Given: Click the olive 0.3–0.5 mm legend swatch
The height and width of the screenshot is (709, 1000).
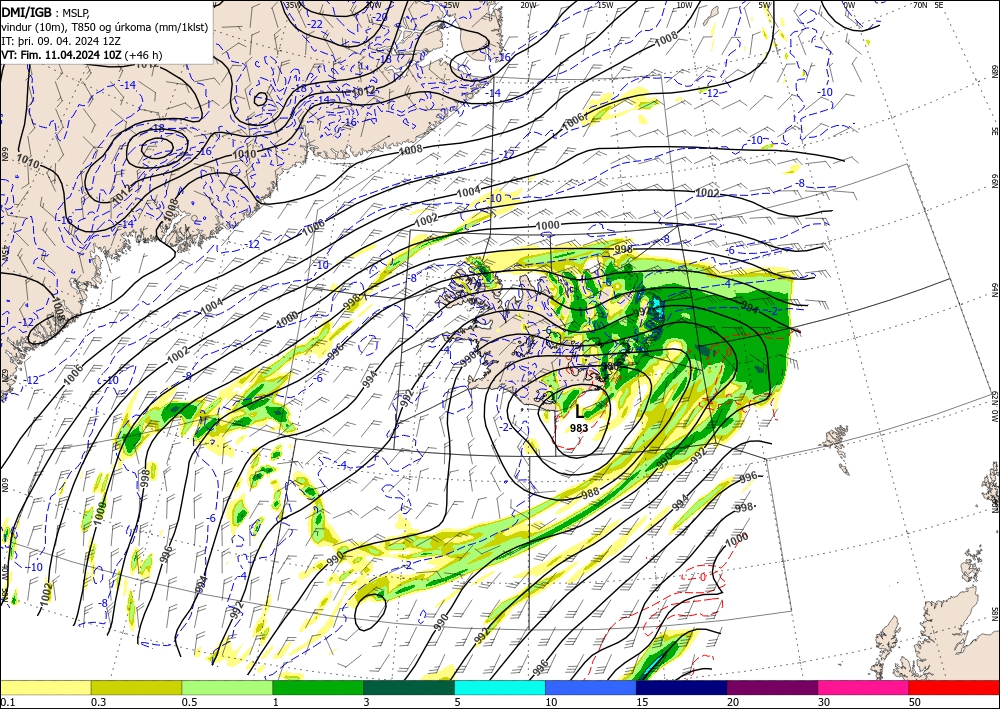Looking at the screenshot, I should pos(136,687).
